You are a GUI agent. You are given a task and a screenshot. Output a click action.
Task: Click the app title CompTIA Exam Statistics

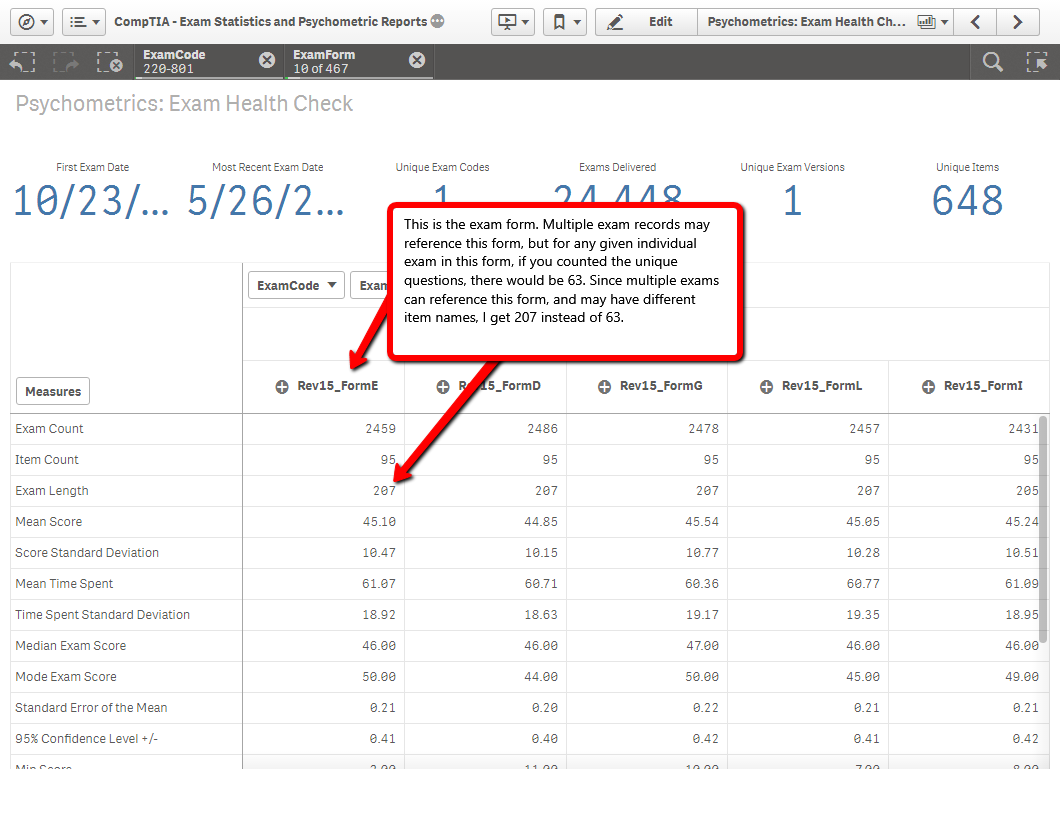270,22
